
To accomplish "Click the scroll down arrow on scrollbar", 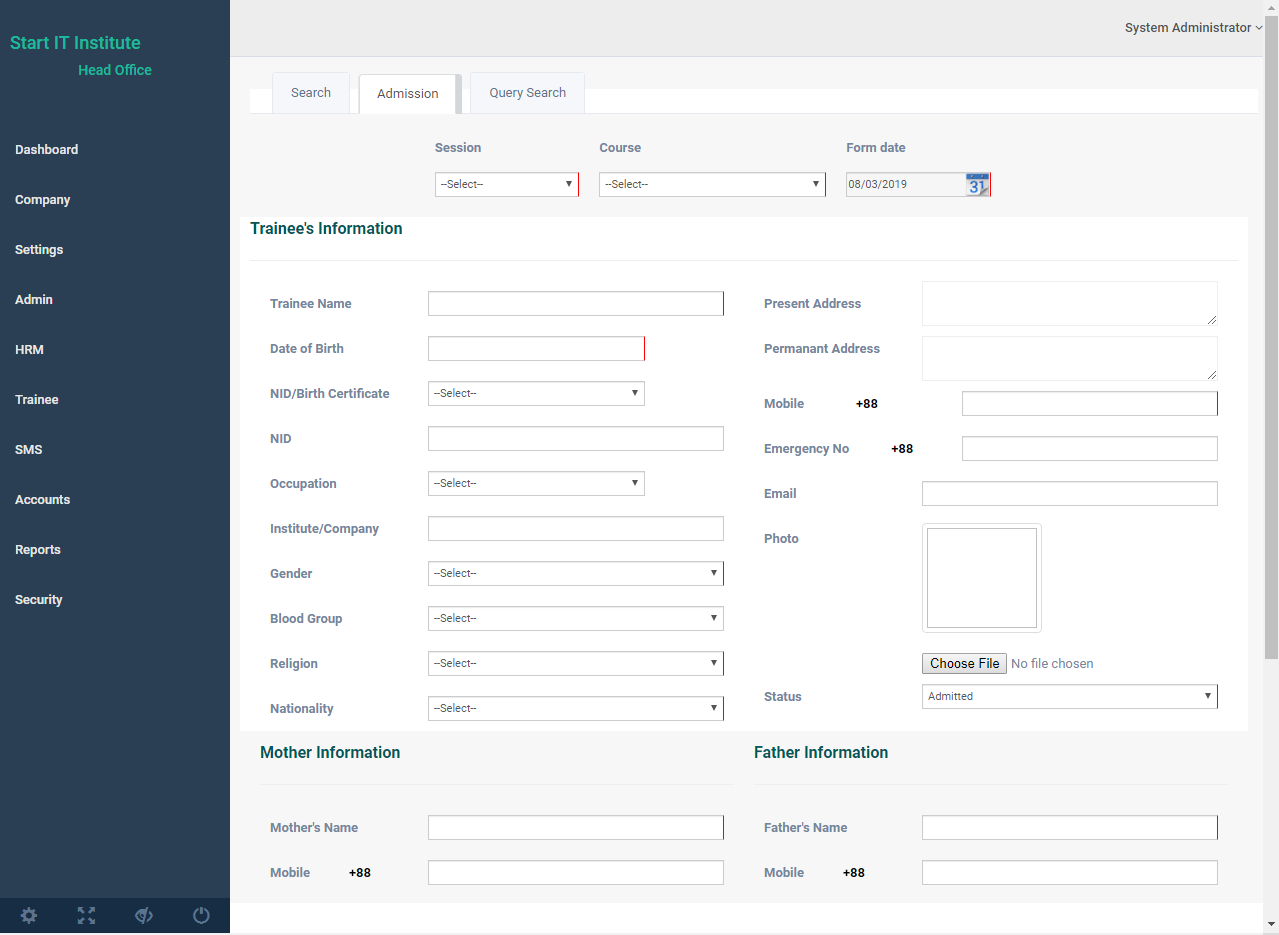I will pos(1271,924).
